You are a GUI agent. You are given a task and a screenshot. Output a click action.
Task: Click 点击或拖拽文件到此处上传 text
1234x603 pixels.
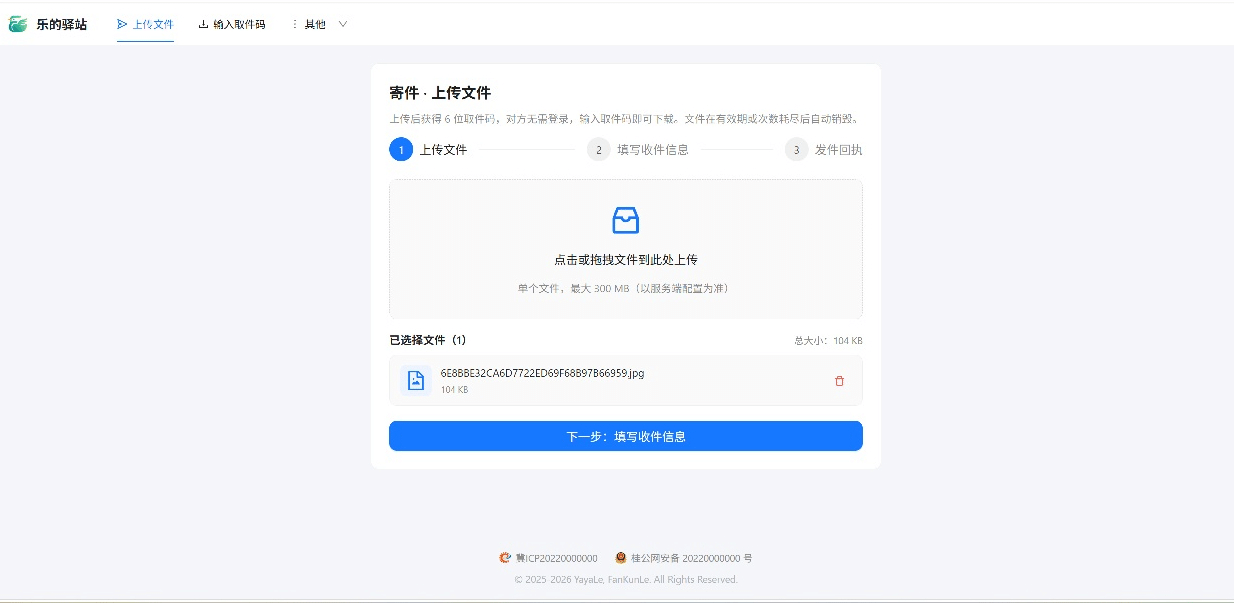pyautogui.click(x=626, y=260)
